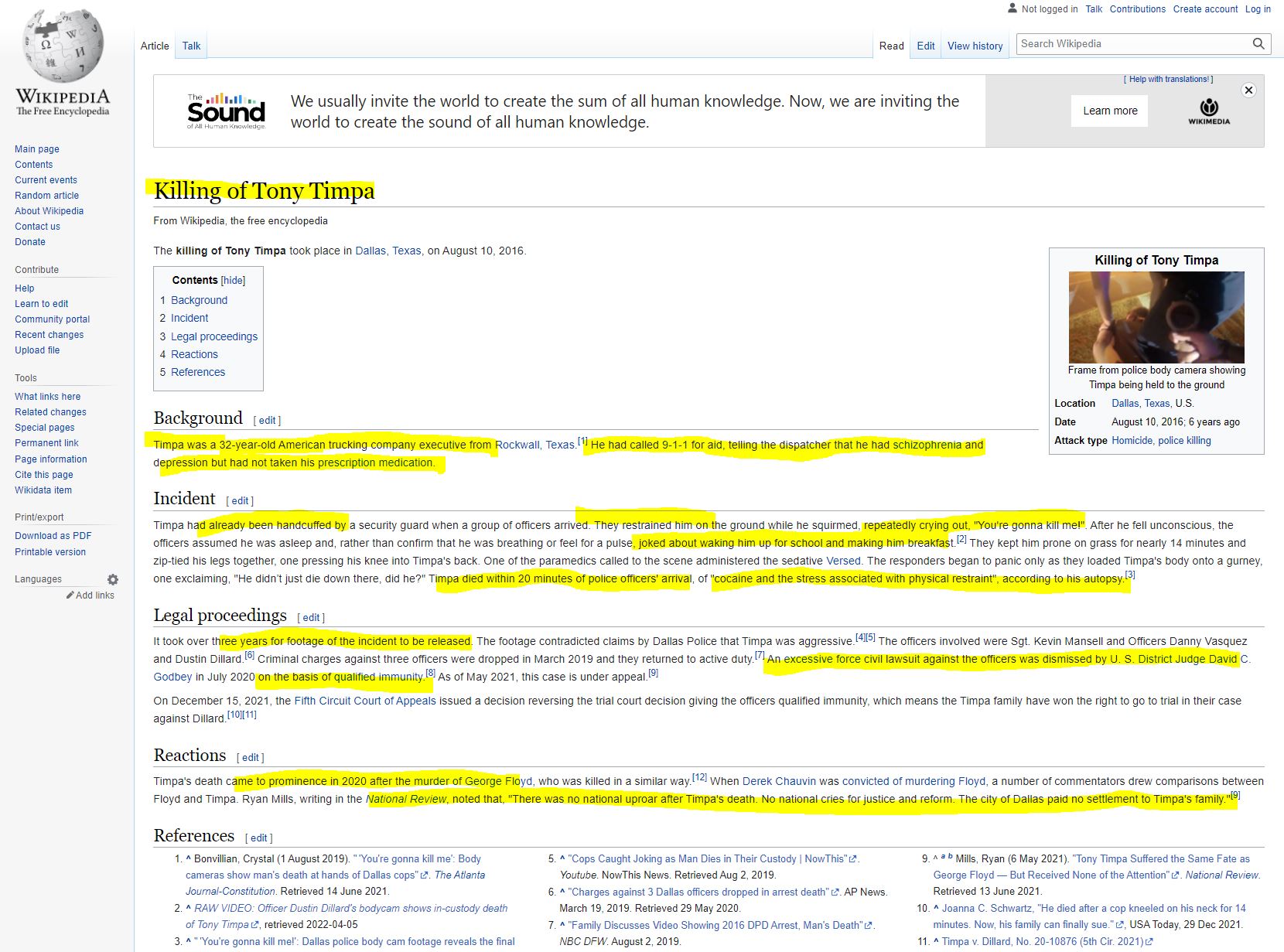The image size is (1284, 952).
Task: Click Download as PDF in sidebar
Action: pos(53,536)
